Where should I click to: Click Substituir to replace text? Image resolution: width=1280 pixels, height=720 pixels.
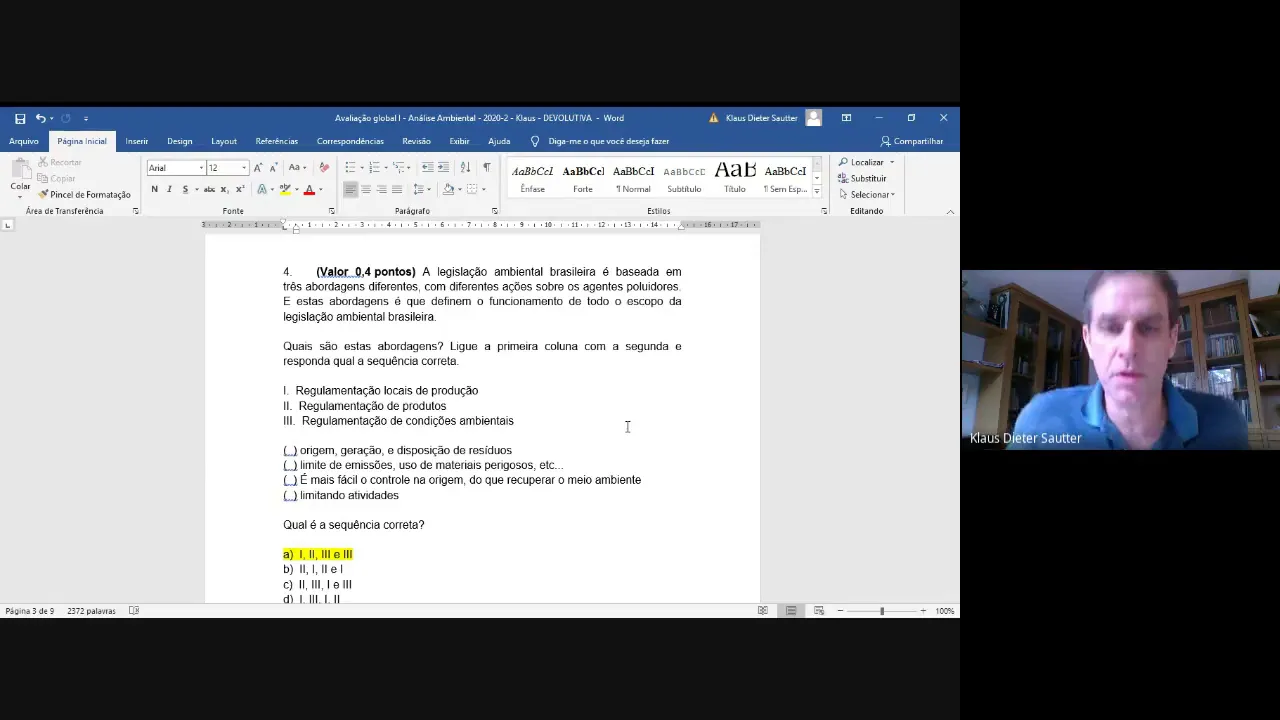point(862,178)
